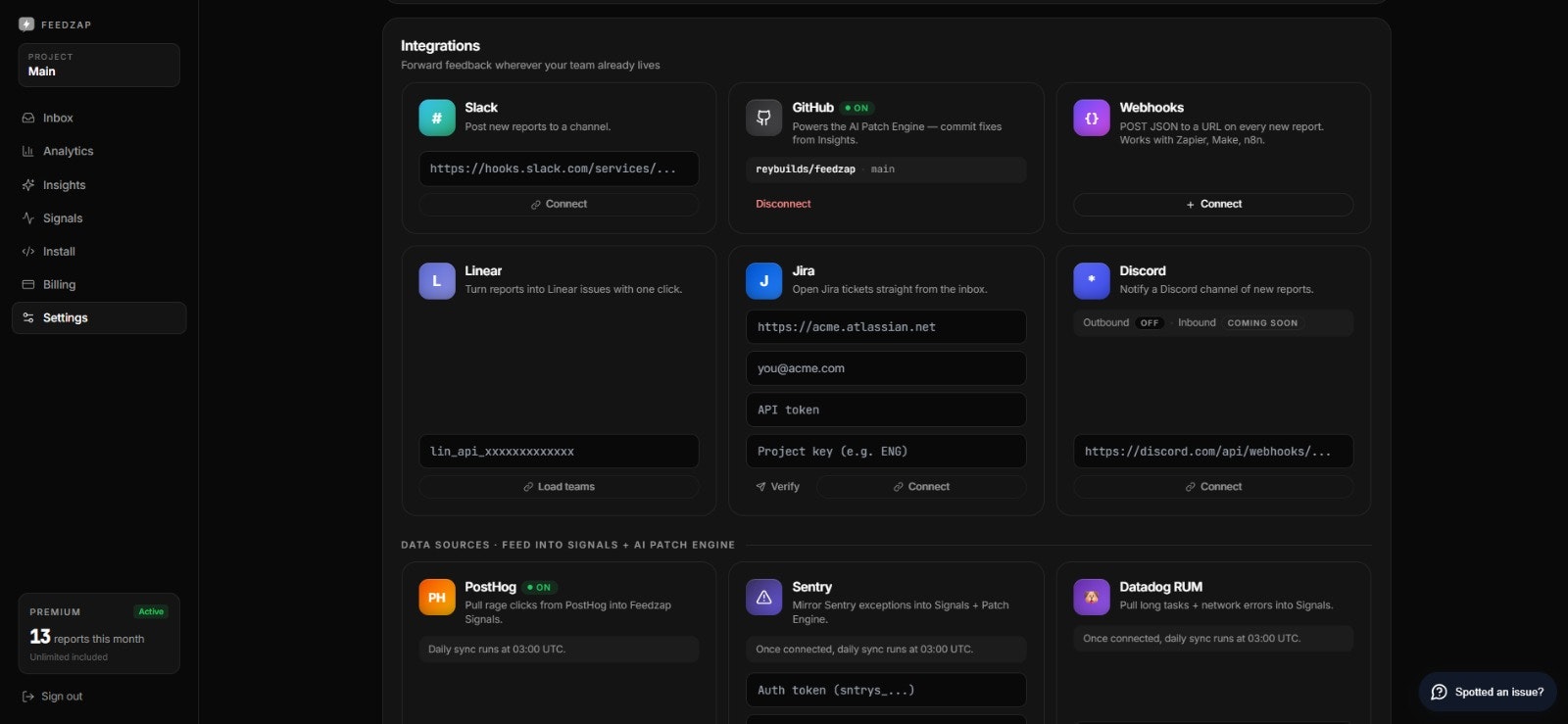This screenshot has width=1568, height=724.
Task: Click Load teams for Linear
Action: 559,487
